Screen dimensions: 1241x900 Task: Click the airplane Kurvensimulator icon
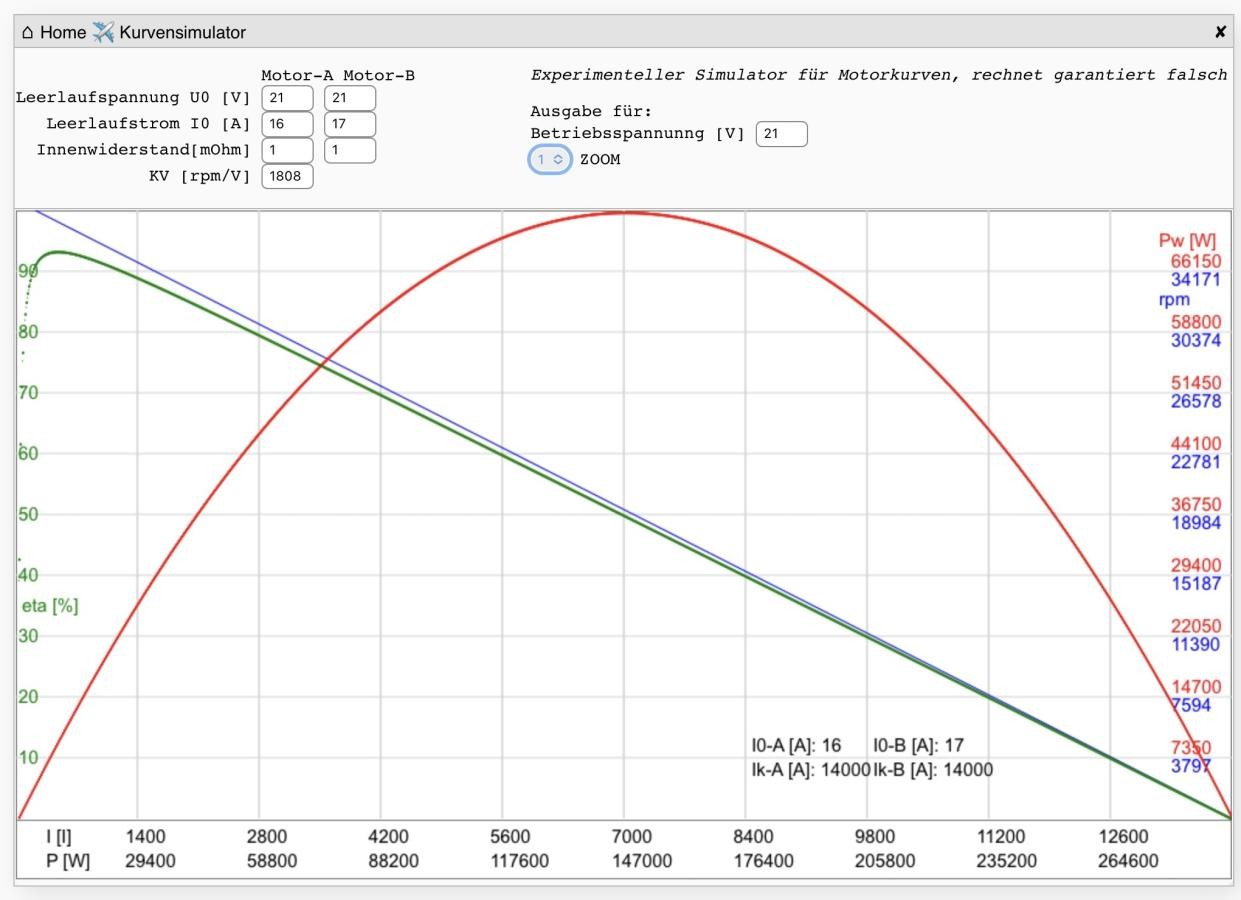pos(103,32)
